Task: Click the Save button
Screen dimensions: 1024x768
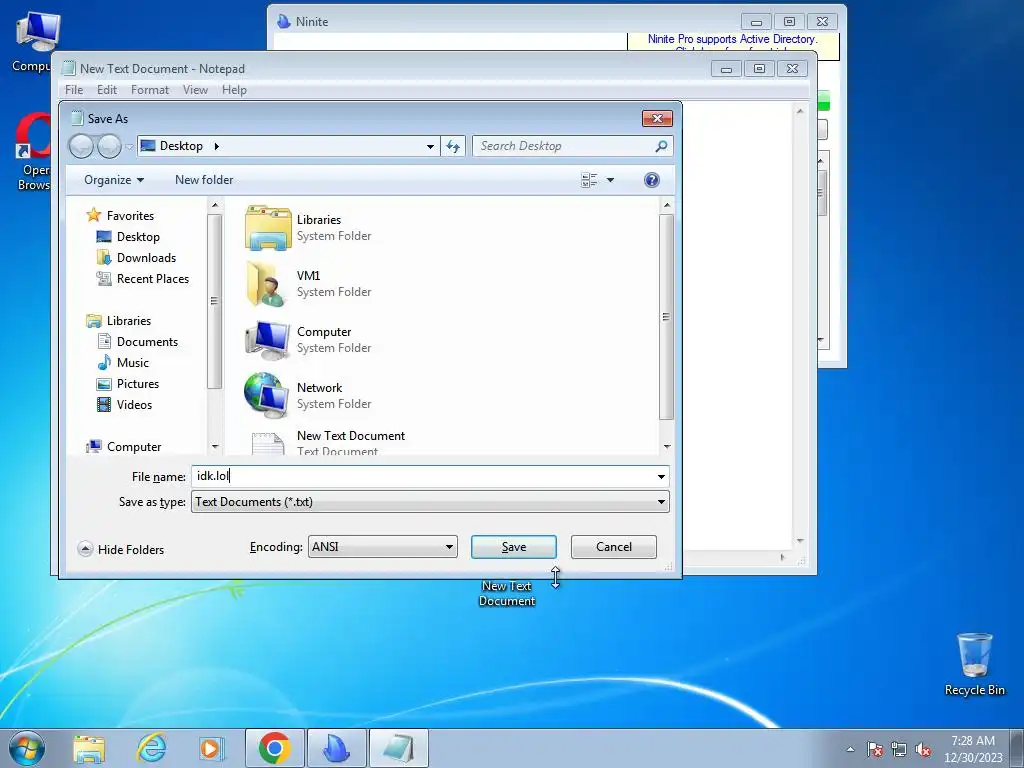Action: pyautogui.click(x=513, y=547)
